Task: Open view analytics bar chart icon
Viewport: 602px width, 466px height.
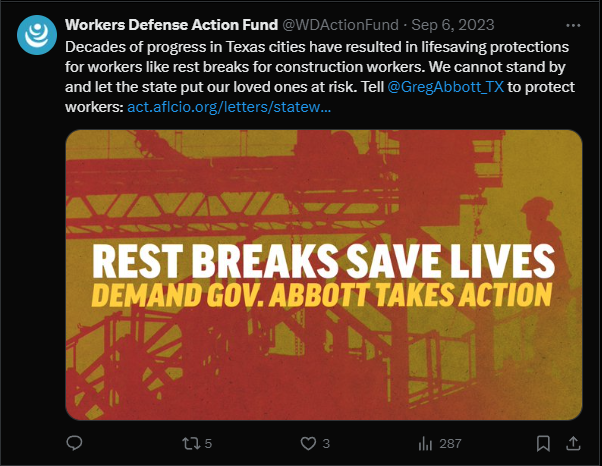Action: [425, 443]
